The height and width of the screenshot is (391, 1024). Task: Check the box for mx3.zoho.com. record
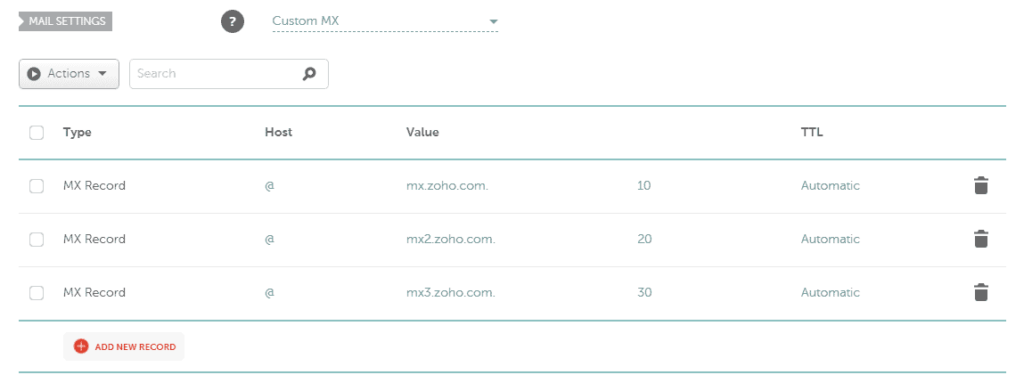37,293
